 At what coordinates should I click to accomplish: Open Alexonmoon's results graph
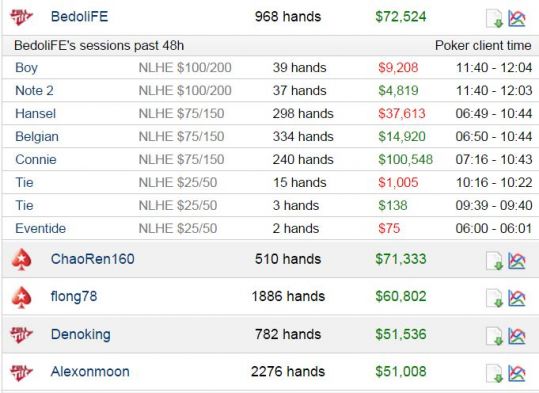[x=517, y=373]
